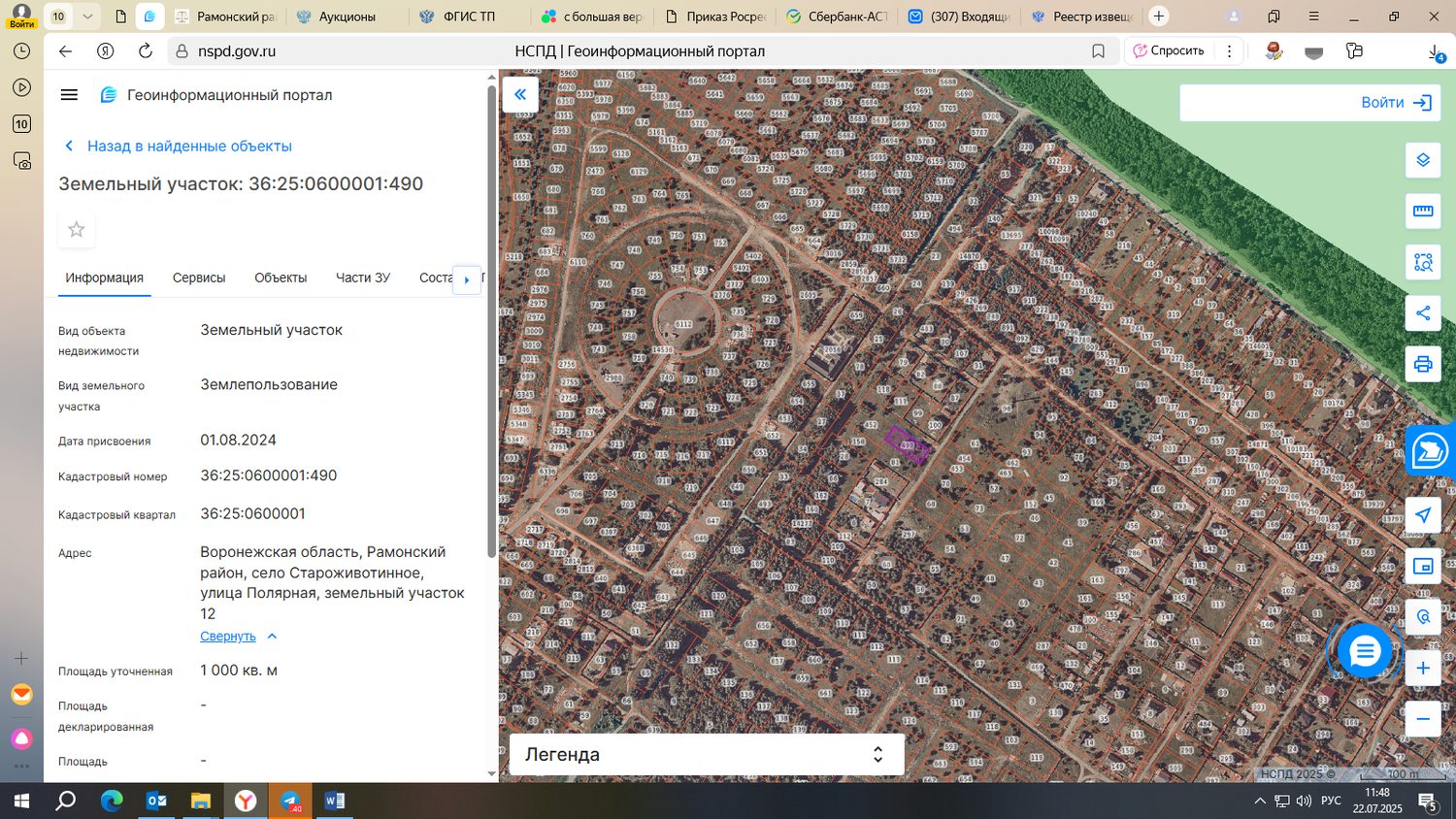This screenshot has width=1456, height=819.
Task: Go back via Назад в найденные объекты
Action: [x=178, y=147]
